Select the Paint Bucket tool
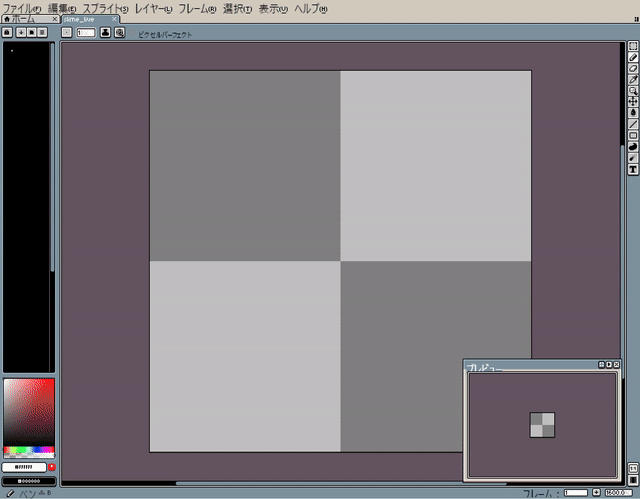The image size is (640, 499). point(633,113)
